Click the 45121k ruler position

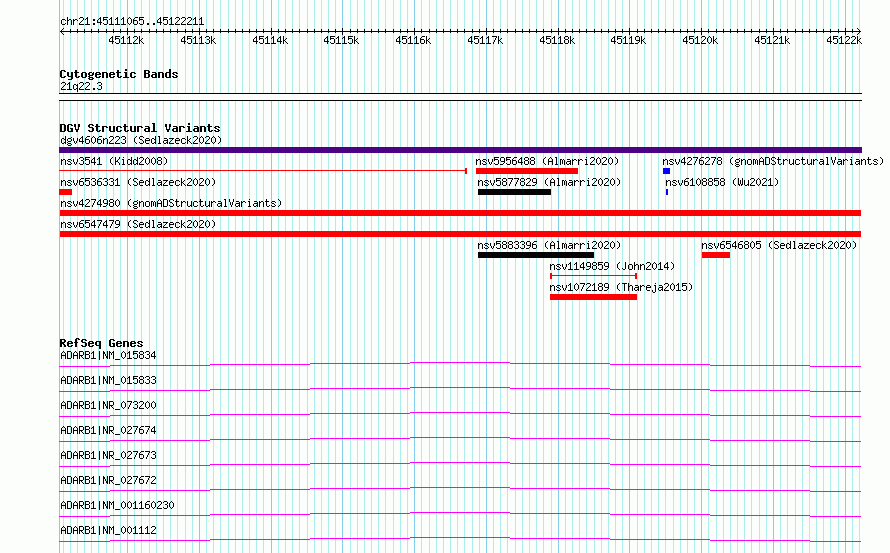click(x=773, y=40)
